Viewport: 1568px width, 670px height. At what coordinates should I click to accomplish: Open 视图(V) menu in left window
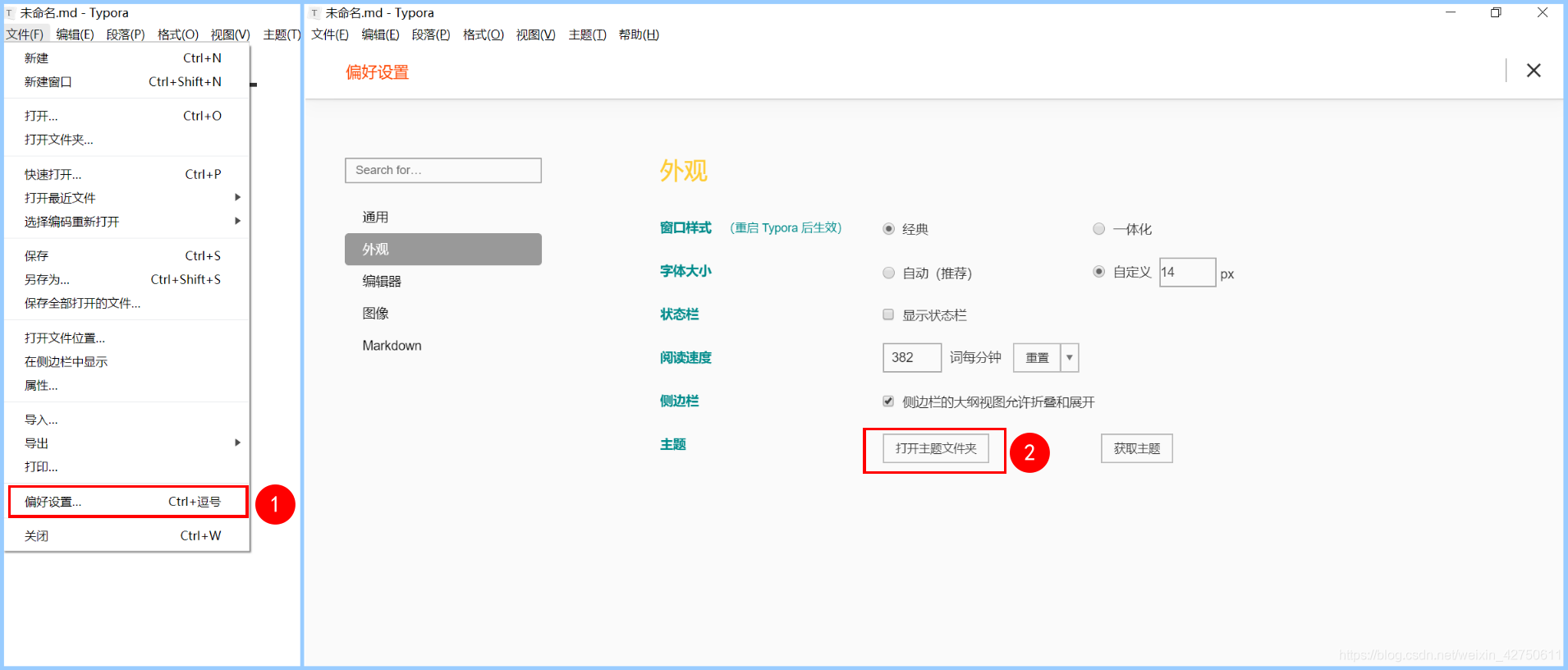(230, 34)
